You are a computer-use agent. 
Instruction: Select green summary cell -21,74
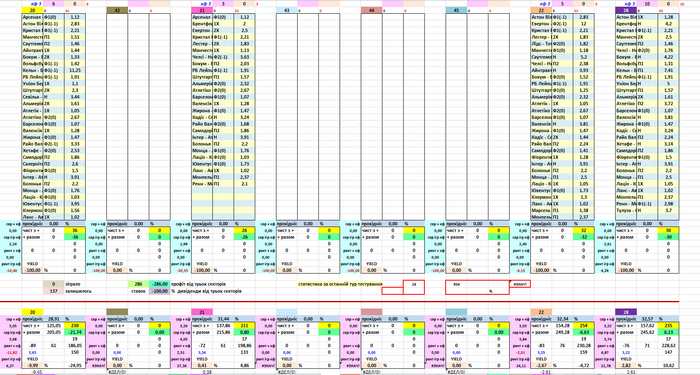[75, 333]
